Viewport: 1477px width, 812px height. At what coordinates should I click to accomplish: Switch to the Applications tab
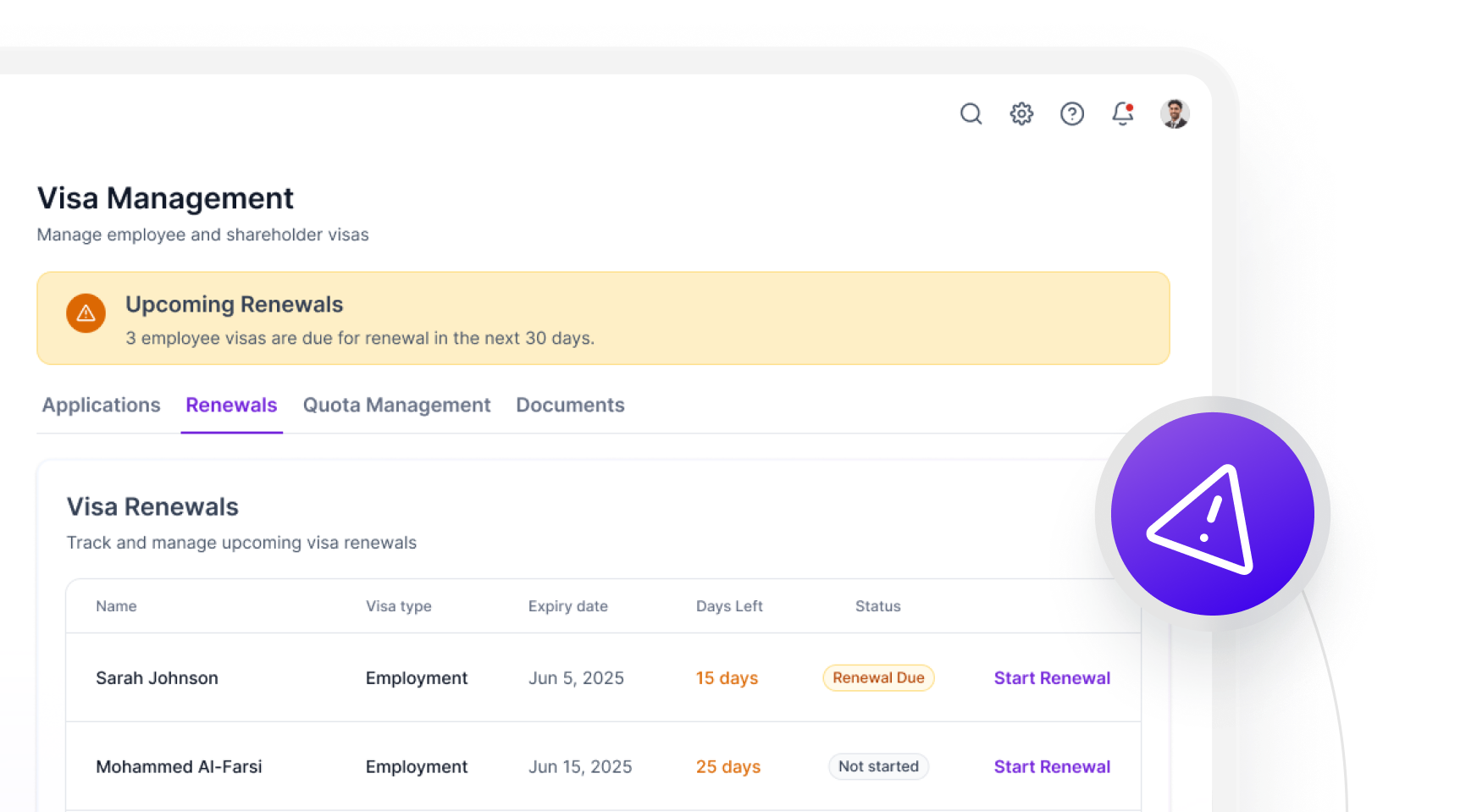pos(102,406)
